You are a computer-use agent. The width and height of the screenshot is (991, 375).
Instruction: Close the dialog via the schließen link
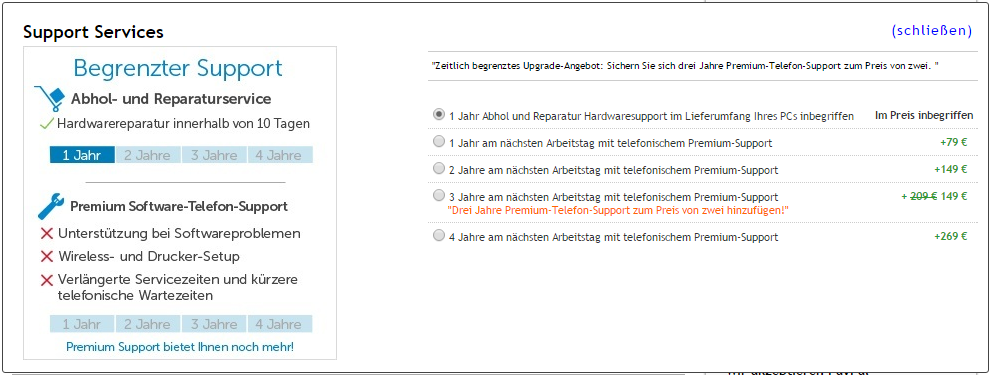point(931,30)
